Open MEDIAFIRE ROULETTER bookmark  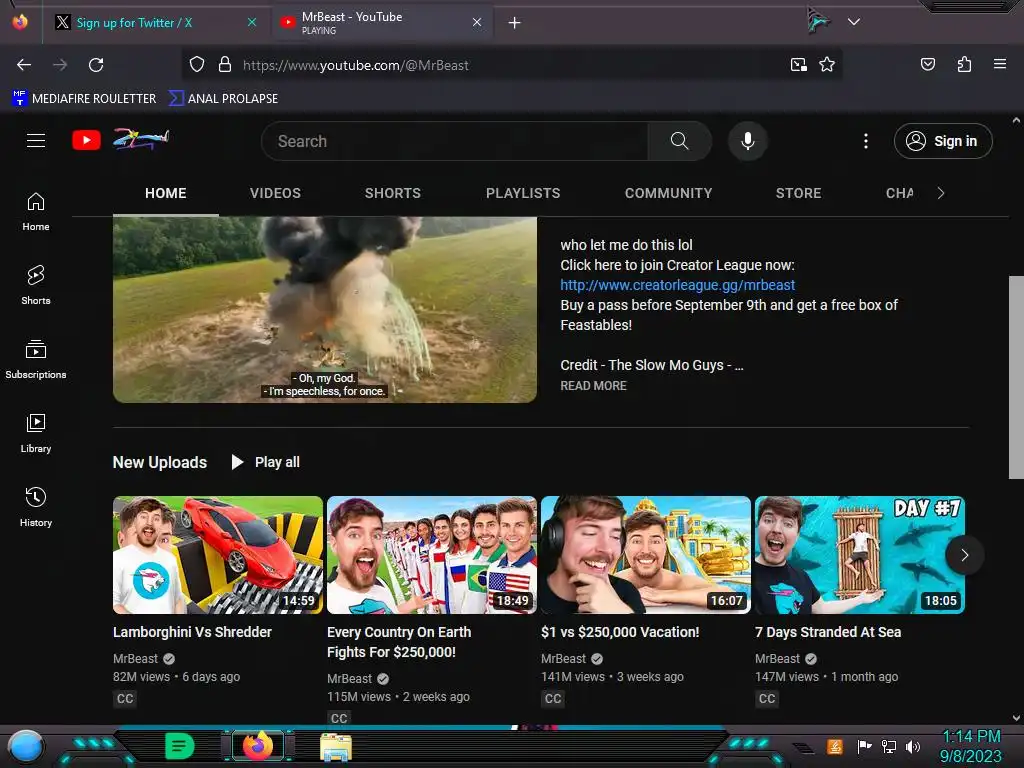click(x=84, y=99)
